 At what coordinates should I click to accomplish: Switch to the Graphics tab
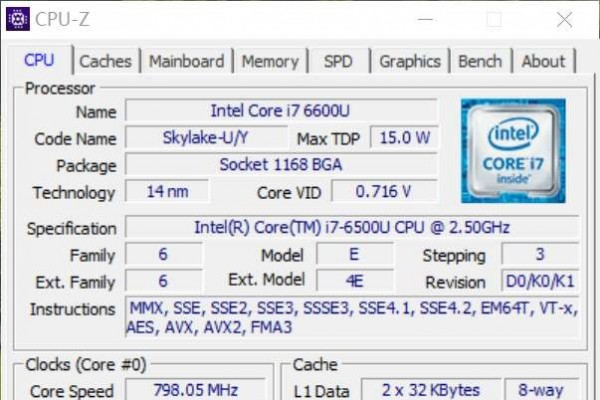click(410, 61)
